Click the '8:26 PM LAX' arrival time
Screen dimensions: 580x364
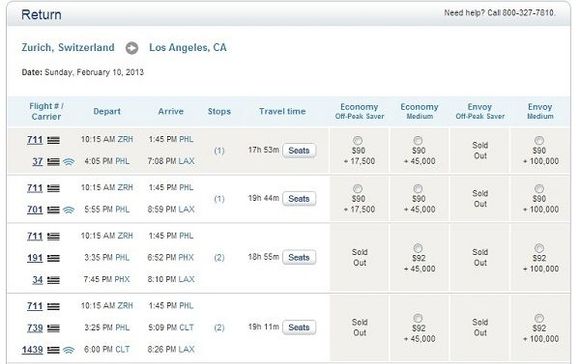171,349
